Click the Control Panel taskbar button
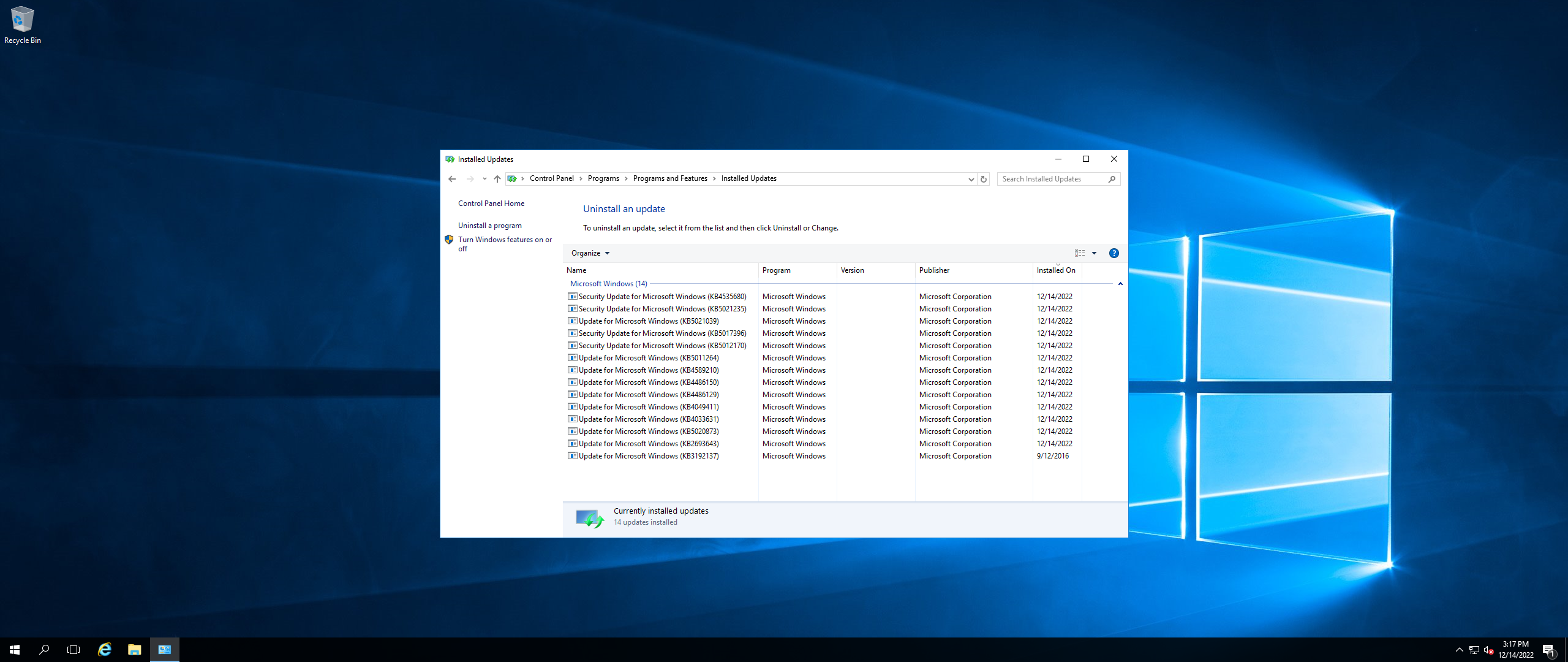Image resolution: width=1568 pixels, height=662 pixels. [x=164, y=650]
